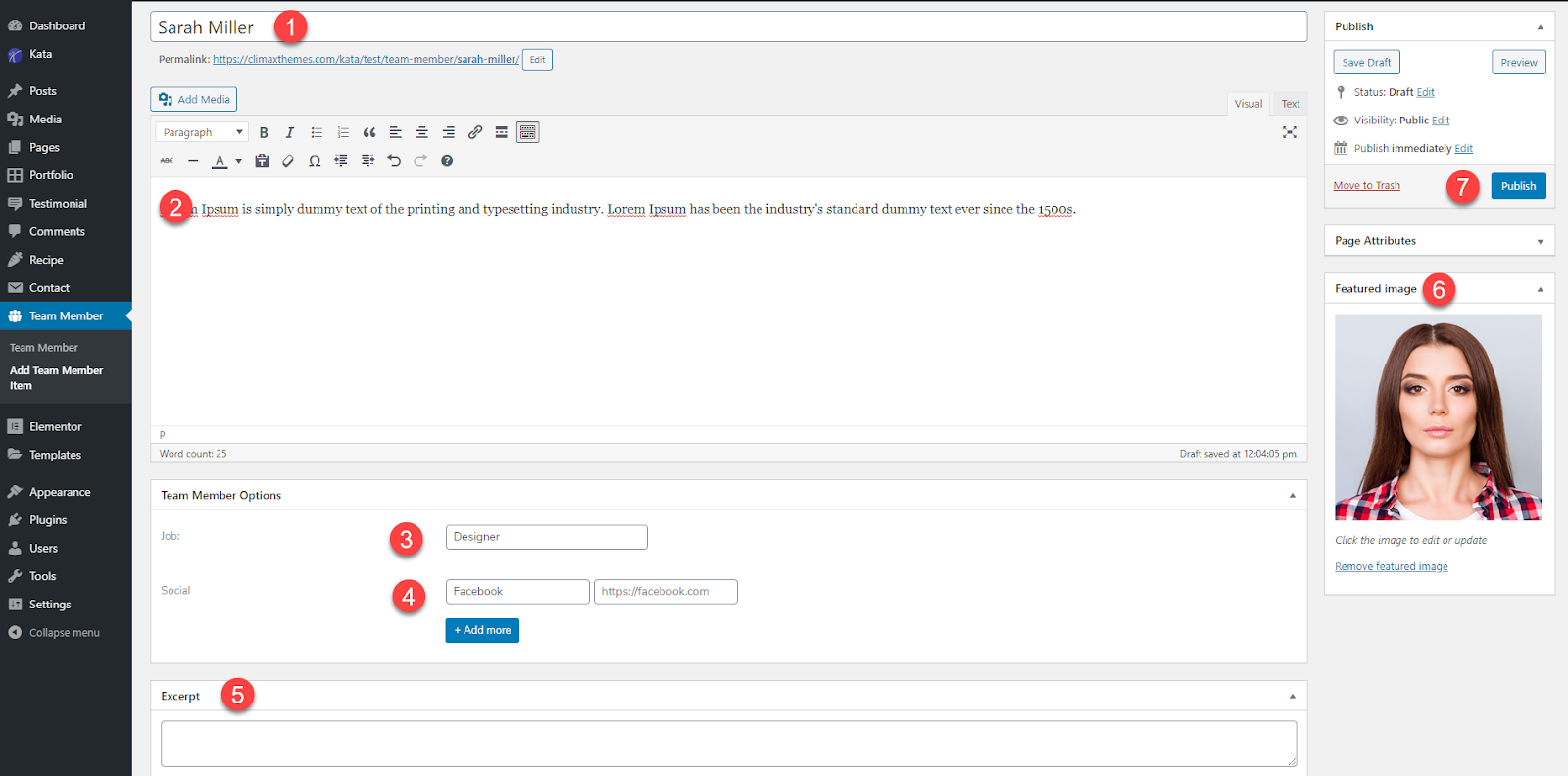Click the insert/edit link icon
Image resolution: width=1568 pixels, height=776 pixels.
pyautogui.click(x=475, y=132)
